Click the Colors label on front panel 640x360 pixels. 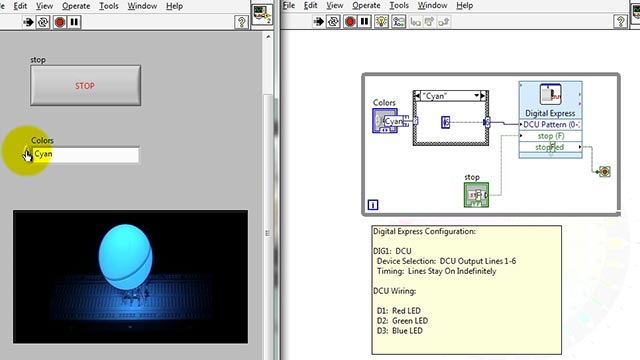42,141
